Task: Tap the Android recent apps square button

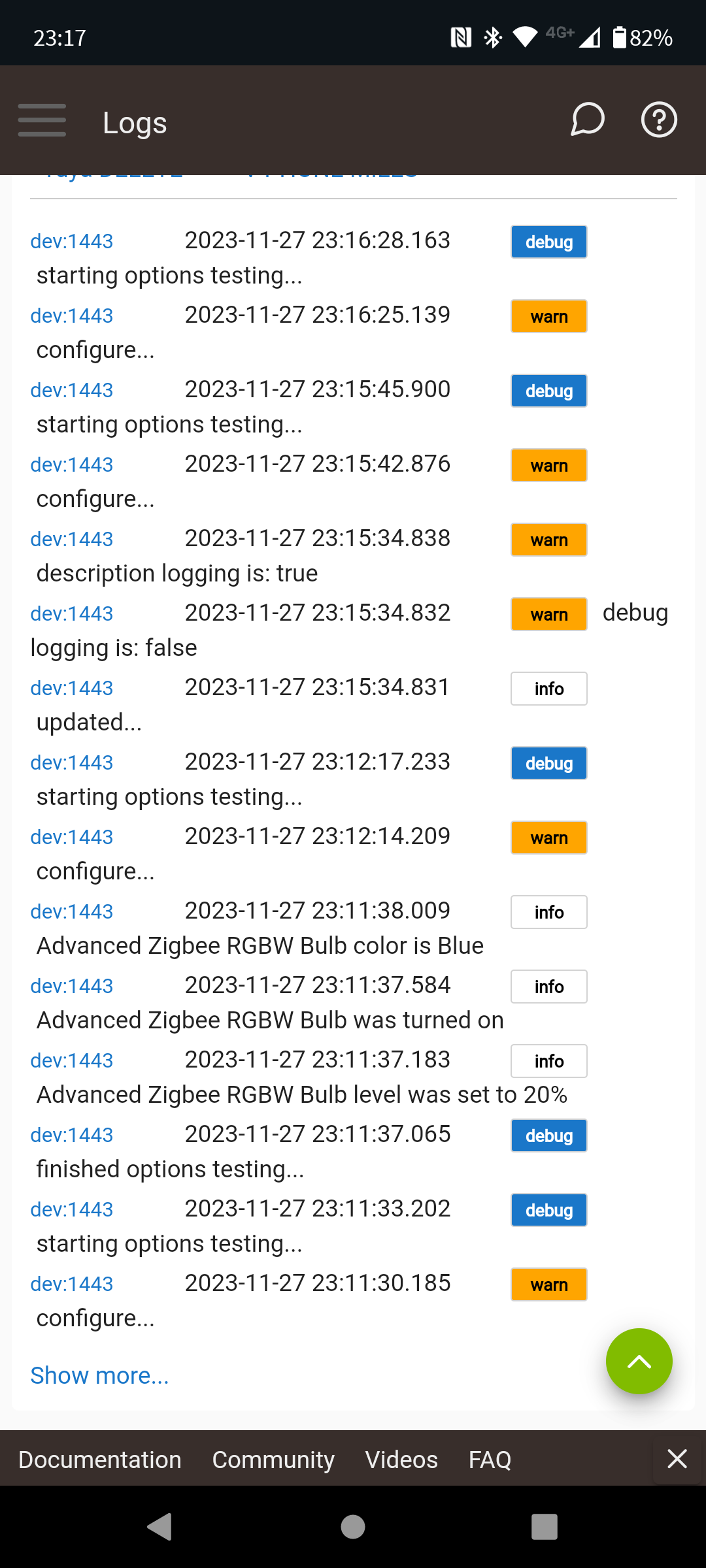Action: pyautogui.click(x=545, y=1527)
